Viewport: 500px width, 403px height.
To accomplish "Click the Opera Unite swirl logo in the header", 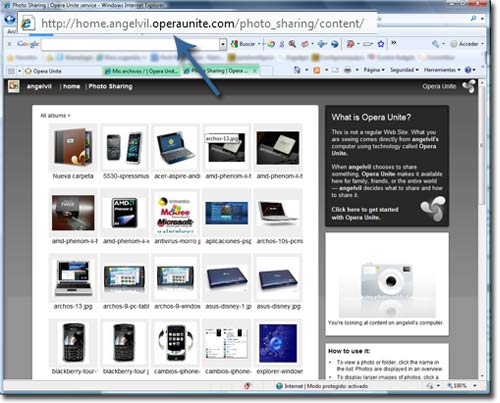I will click(x=469, y=86).
